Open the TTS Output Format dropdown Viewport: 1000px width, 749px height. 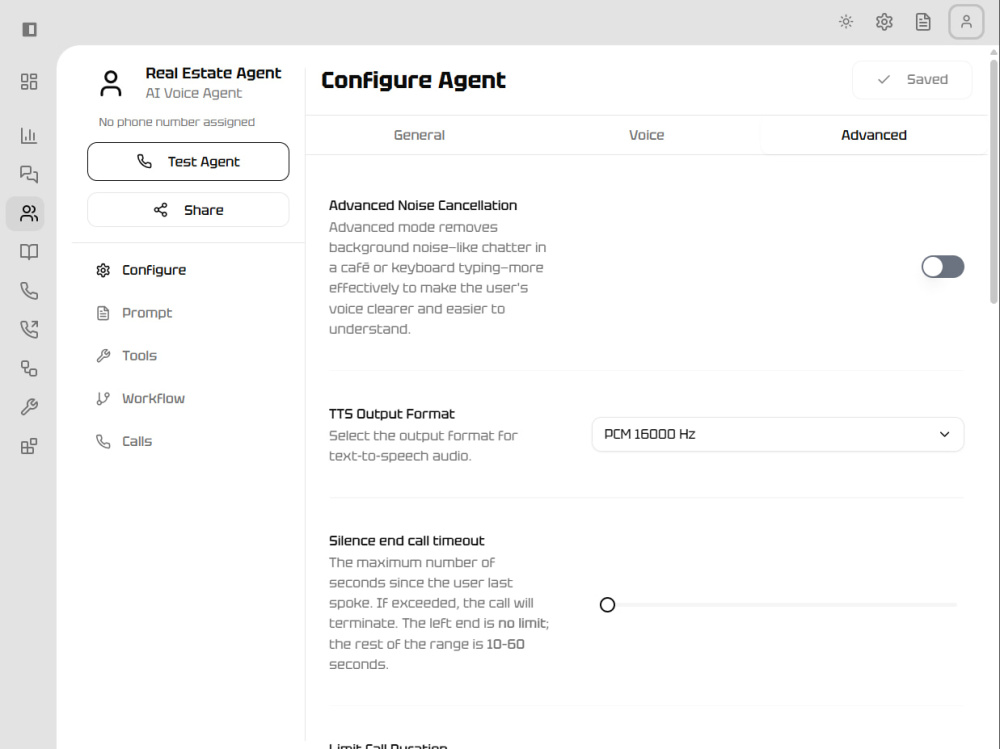point(777,434)
